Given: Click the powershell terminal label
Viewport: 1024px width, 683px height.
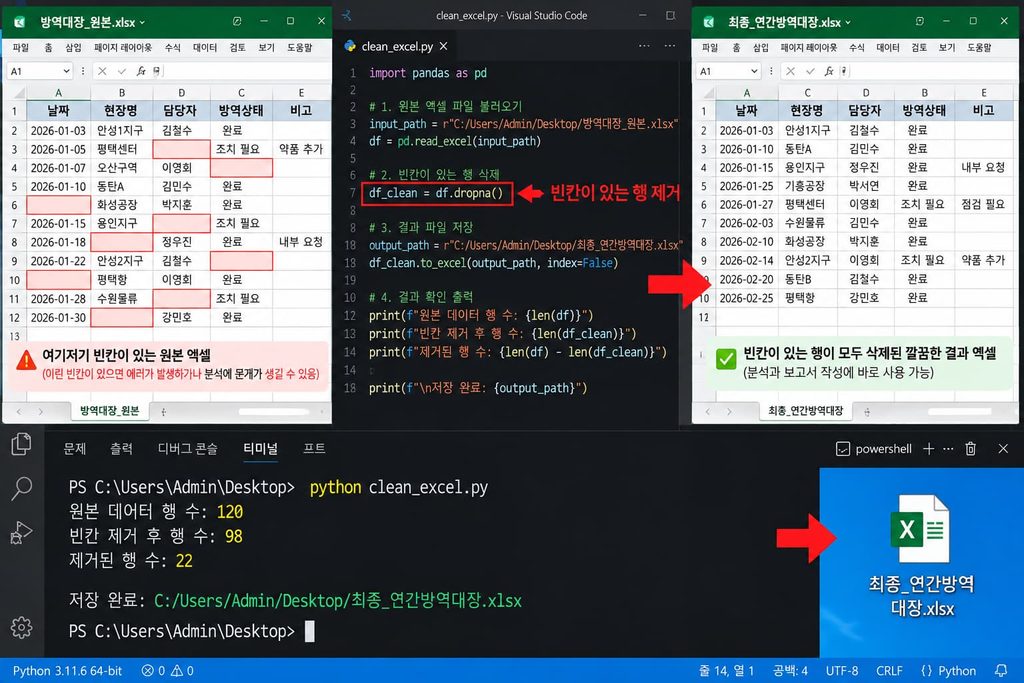Looking at the screenshot, I should click(883, 449).
